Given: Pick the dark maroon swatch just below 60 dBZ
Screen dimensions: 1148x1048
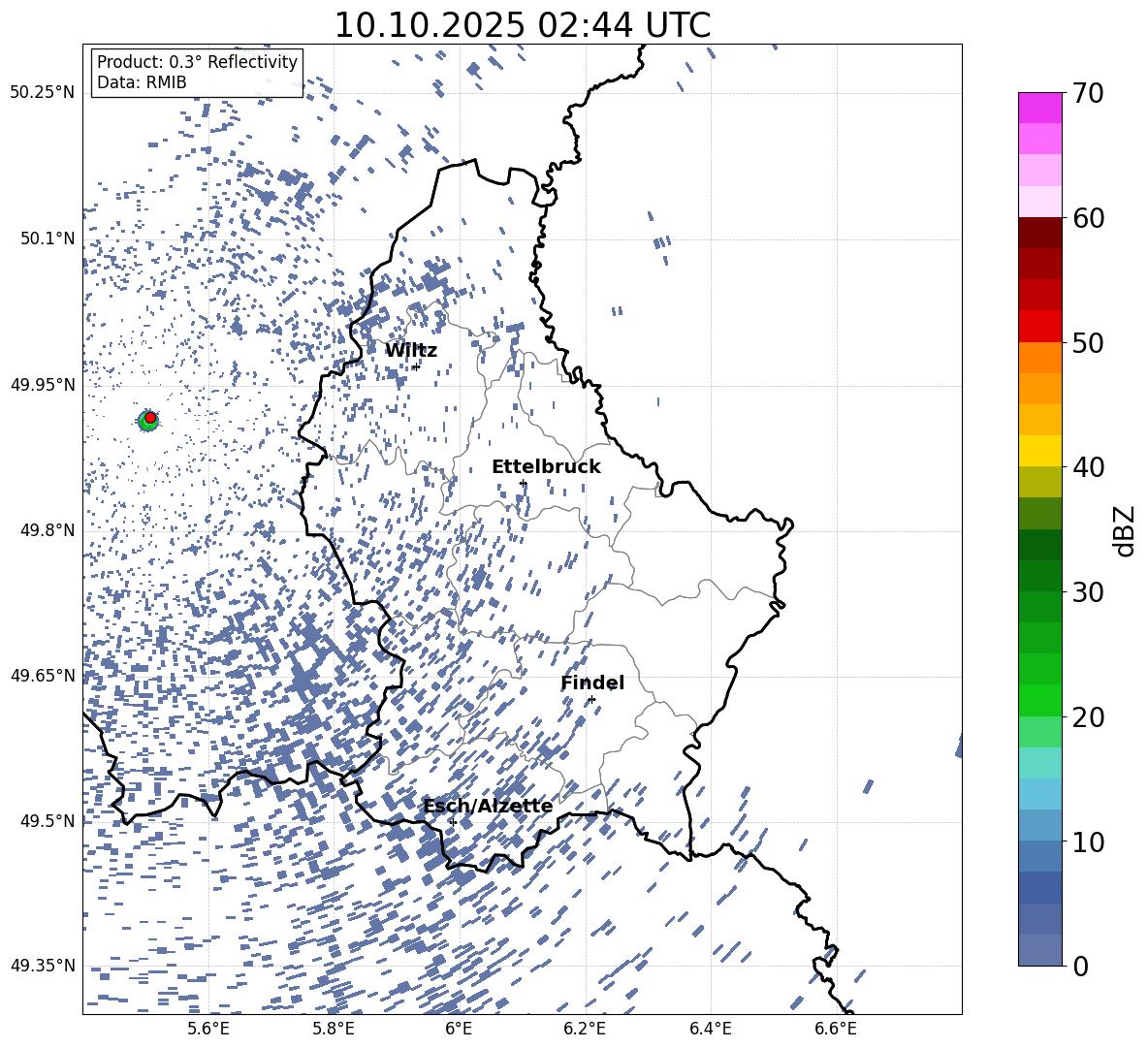Looking at the screenshot, I should [1039, 233].
